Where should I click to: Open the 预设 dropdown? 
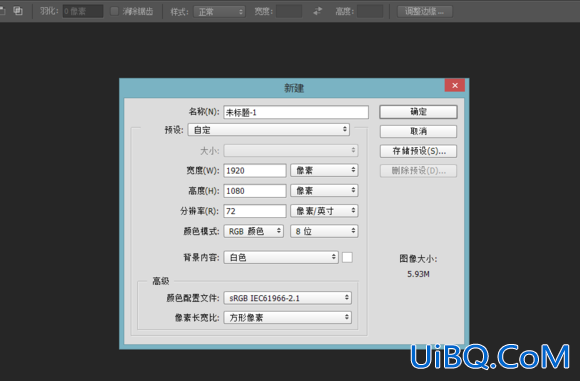click(x=269, y=130)
